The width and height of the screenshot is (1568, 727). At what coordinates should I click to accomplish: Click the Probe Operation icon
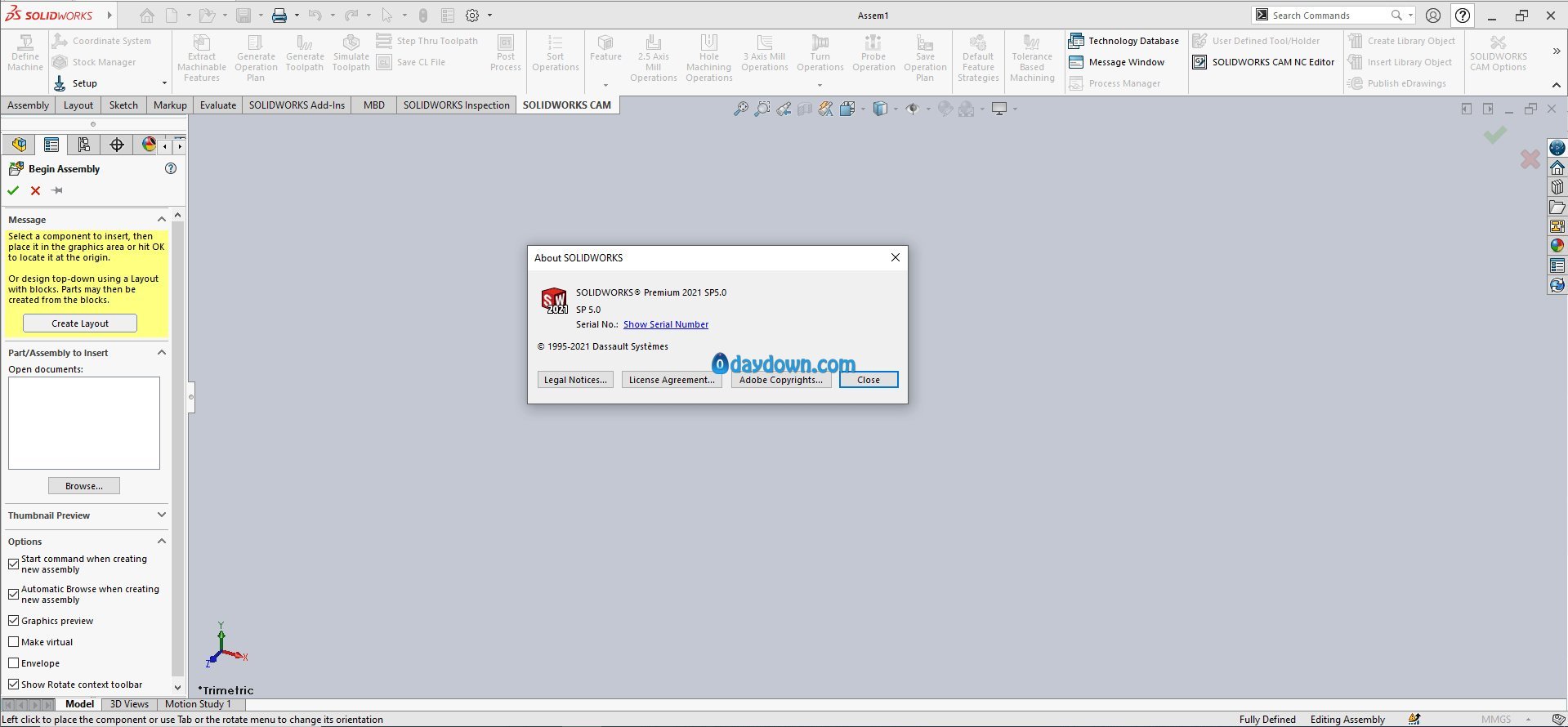coord(873,53)
